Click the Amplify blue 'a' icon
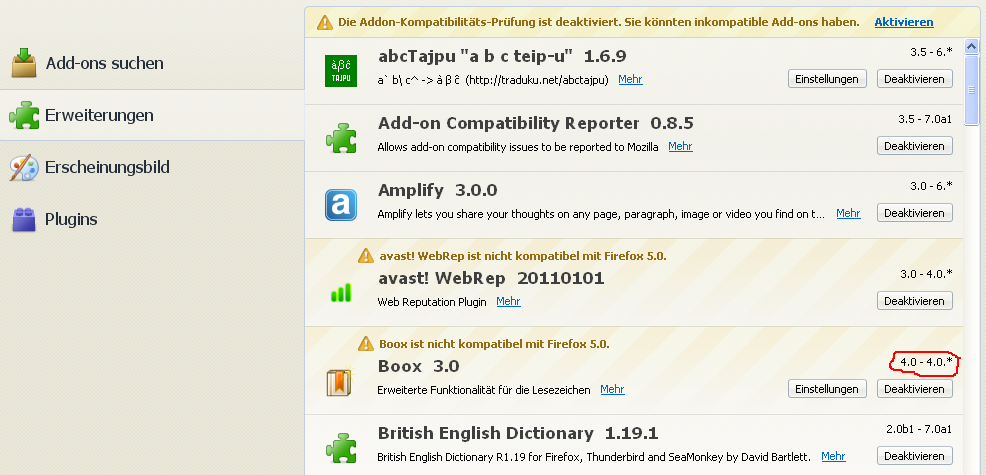The height and width of the screenshot is (475, 986). click(x=341, y=205)
